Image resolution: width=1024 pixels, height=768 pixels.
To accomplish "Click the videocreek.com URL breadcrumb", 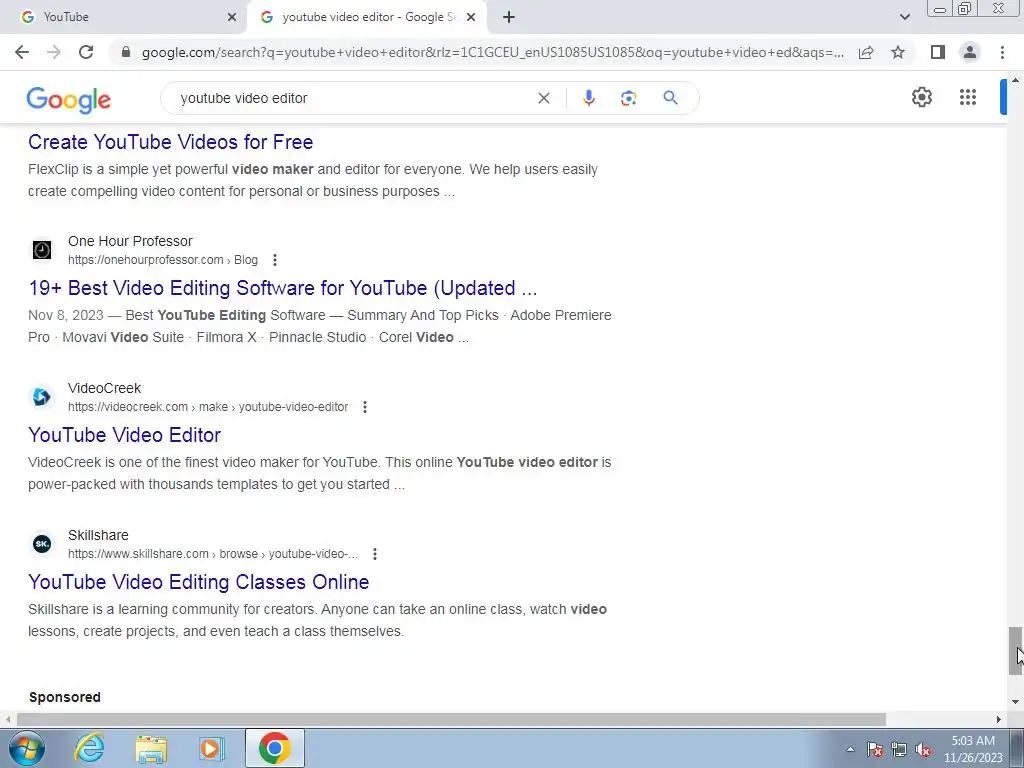I will pos(208,407).
